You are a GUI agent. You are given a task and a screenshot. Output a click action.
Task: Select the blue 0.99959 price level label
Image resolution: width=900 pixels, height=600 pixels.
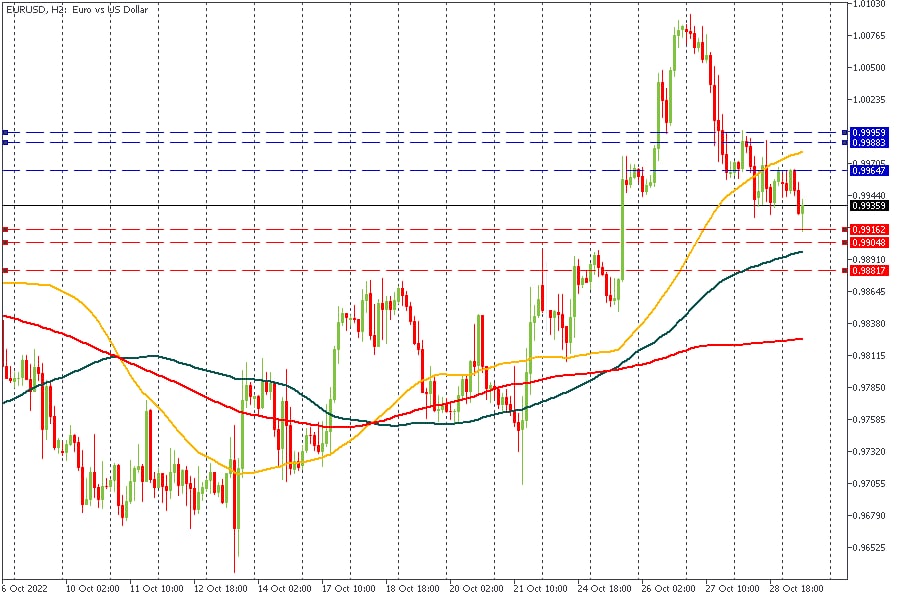point(870,133)
